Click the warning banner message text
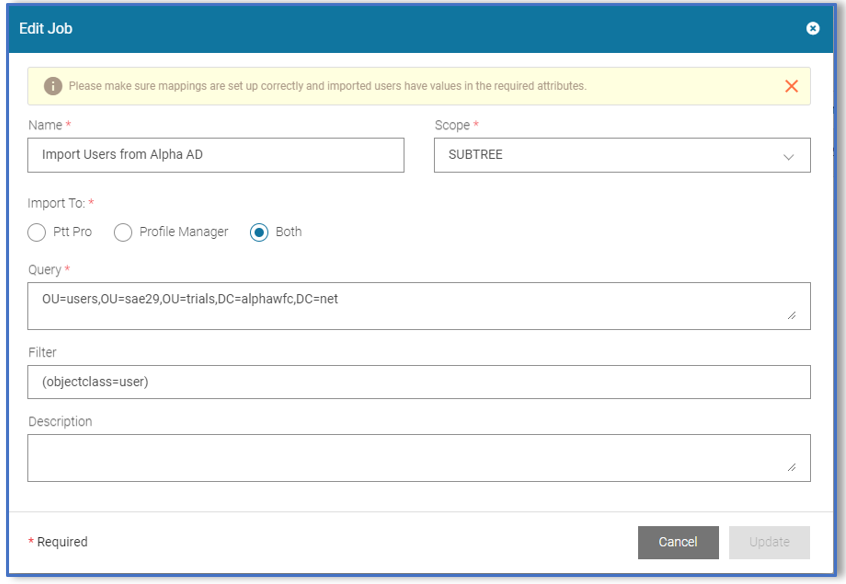The image size is (846, 584). pos(327,86)
